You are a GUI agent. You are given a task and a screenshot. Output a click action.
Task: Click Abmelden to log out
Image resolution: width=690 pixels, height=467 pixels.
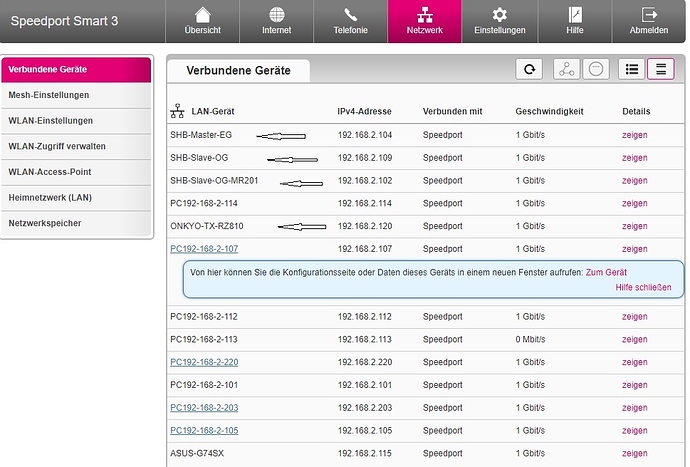[x=649, y=21]
